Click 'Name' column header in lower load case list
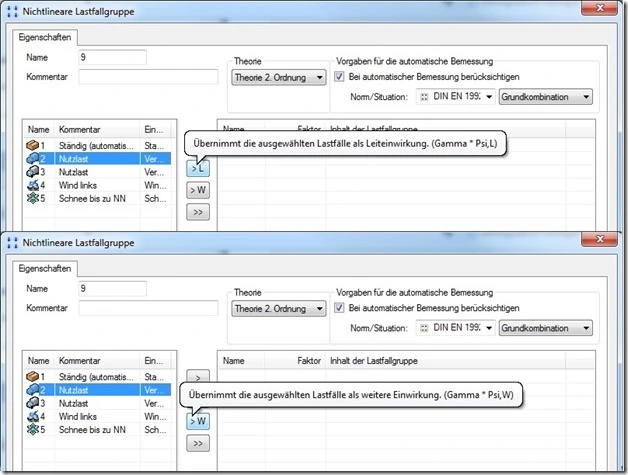 click(x=39, y=360)
